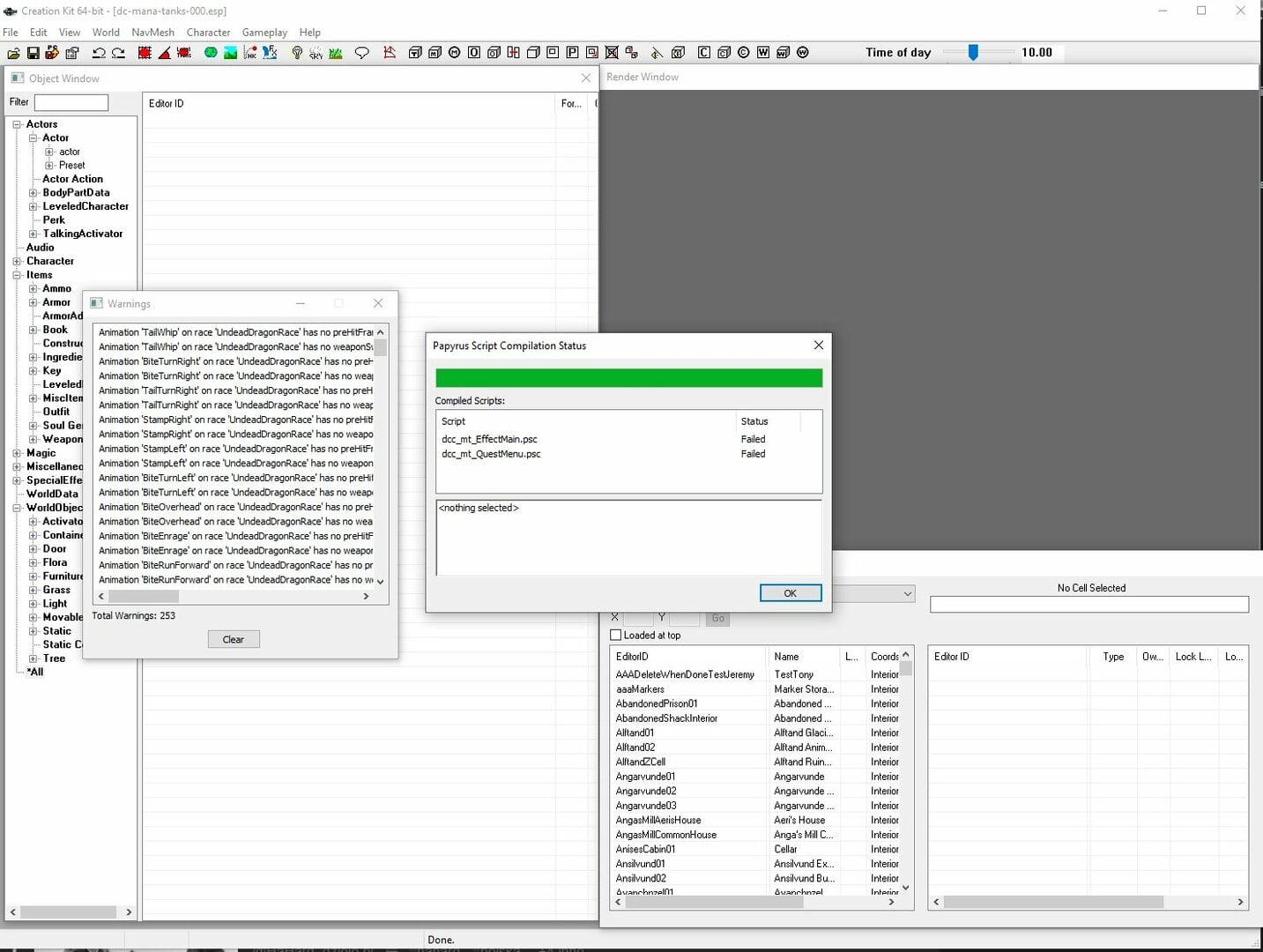Expand the Character category node

tap(17, 261)
